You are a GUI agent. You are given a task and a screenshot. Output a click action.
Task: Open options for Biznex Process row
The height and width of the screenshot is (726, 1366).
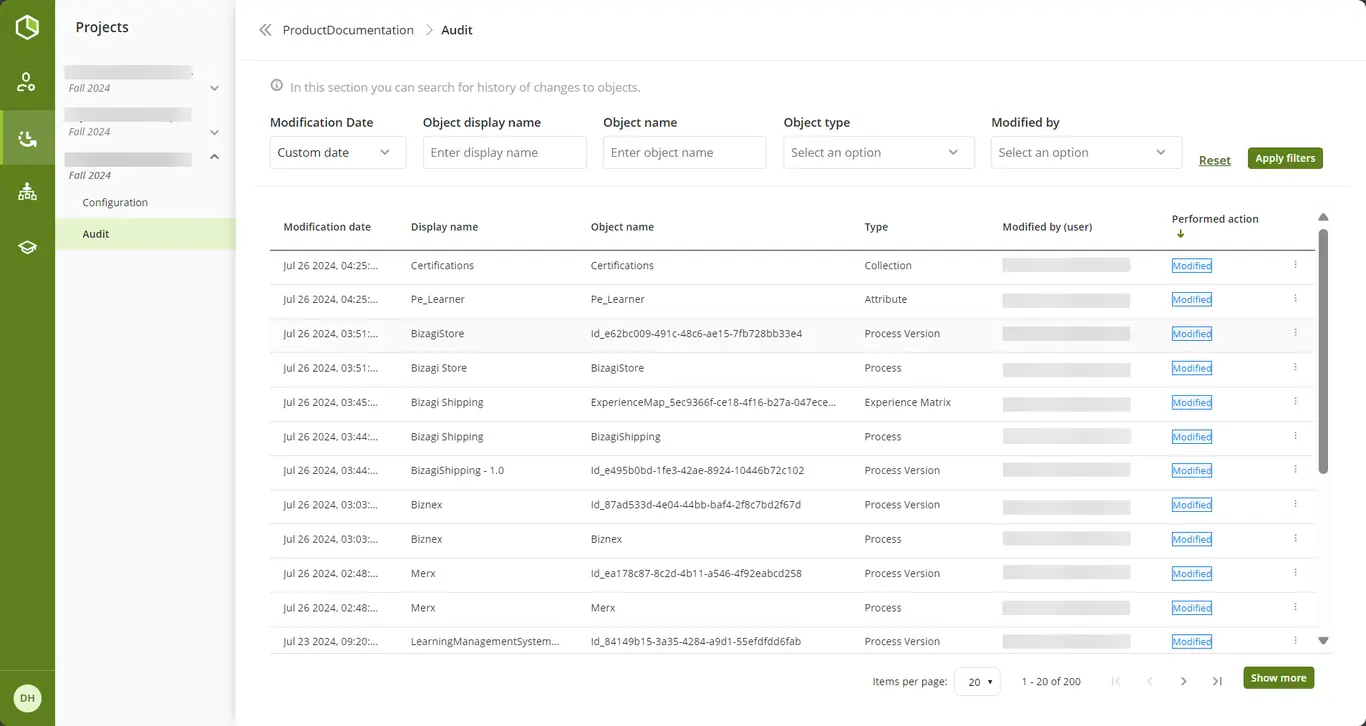pyautogui.click(x=1295, y=539)
